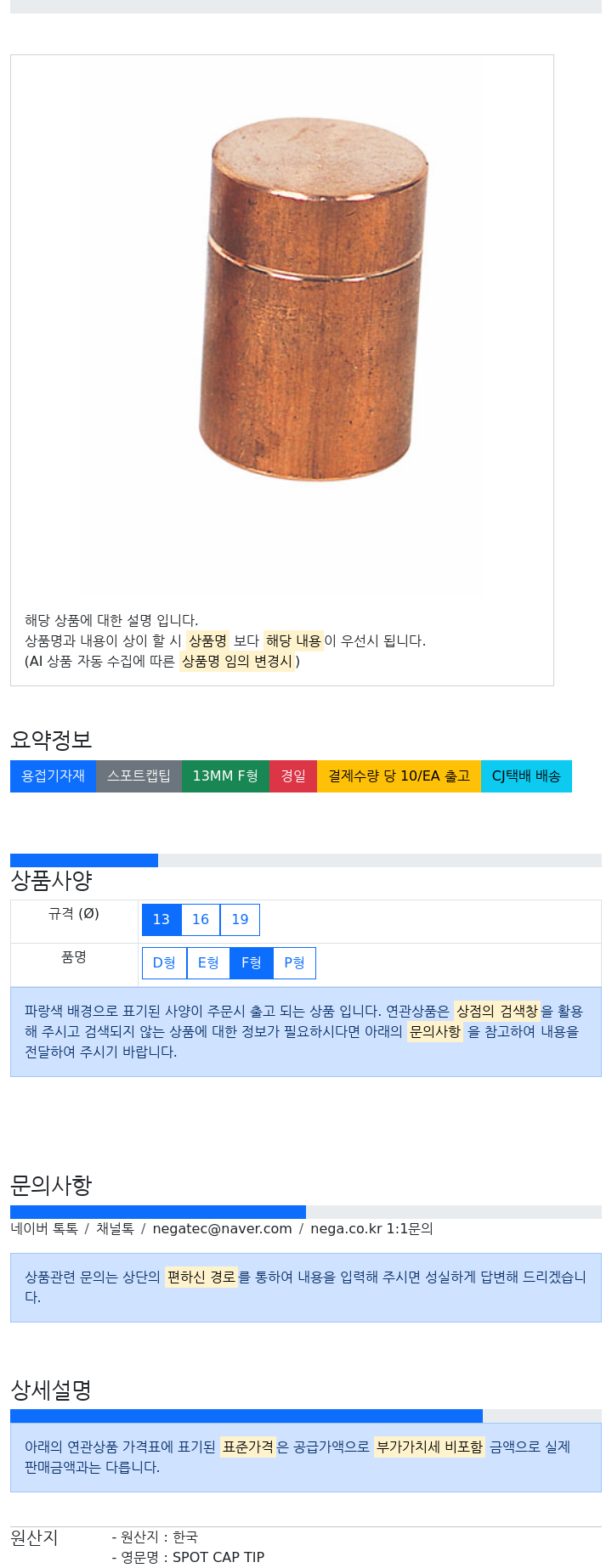The width and height of the screenshot is (612, 1568).
Task: Click the 스포트캡팁 gray tag
Action: coord(139,776)
